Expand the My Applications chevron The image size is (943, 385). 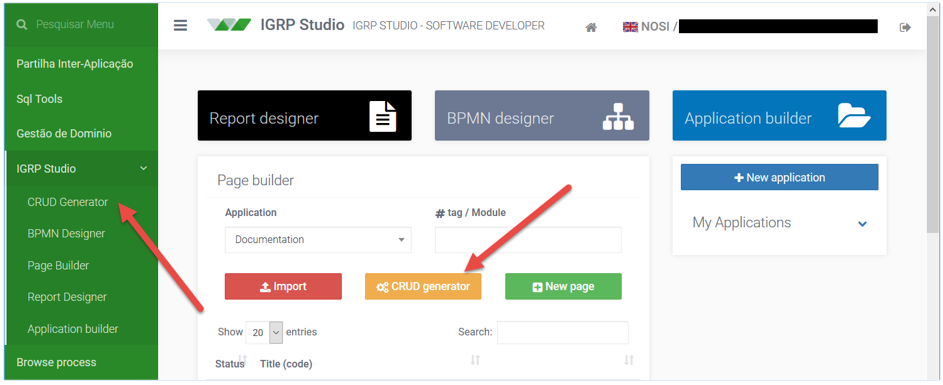[x=862, y=224]
